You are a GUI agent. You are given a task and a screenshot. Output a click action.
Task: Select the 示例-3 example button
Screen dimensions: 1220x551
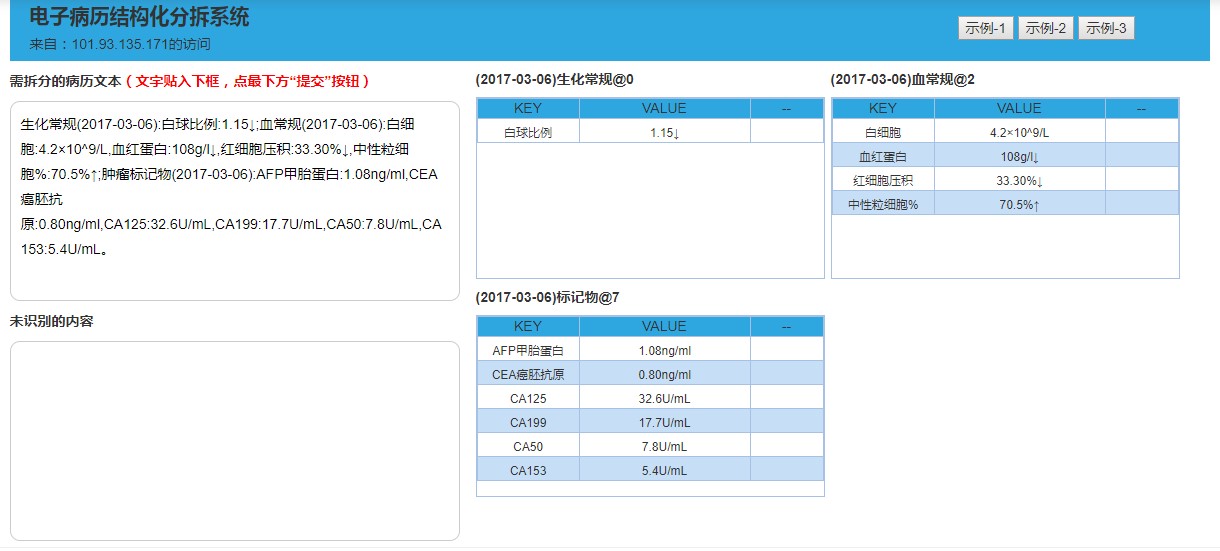pos(1106,28)
